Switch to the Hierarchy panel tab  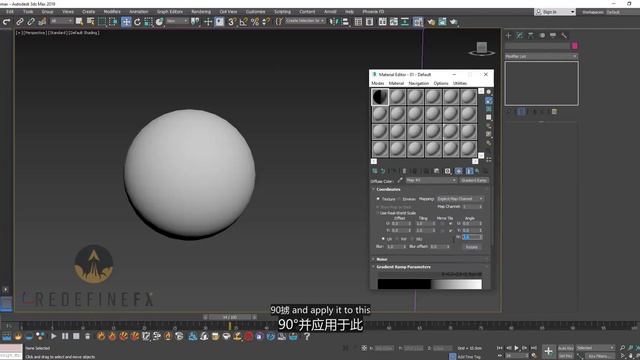(x=531, y=36)
